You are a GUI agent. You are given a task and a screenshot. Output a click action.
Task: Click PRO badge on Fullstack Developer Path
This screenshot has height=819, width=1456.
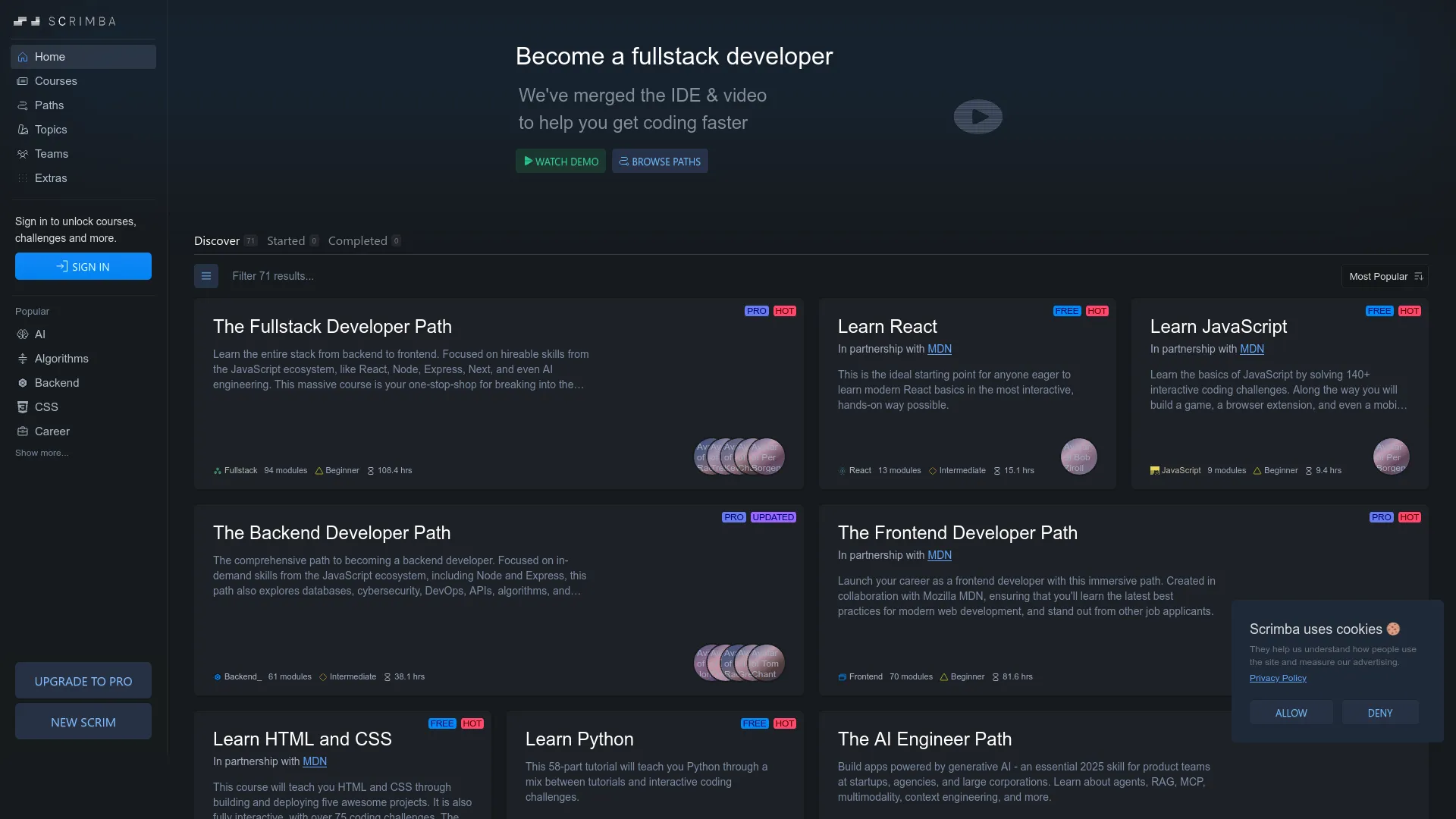[x=757, y=311]
